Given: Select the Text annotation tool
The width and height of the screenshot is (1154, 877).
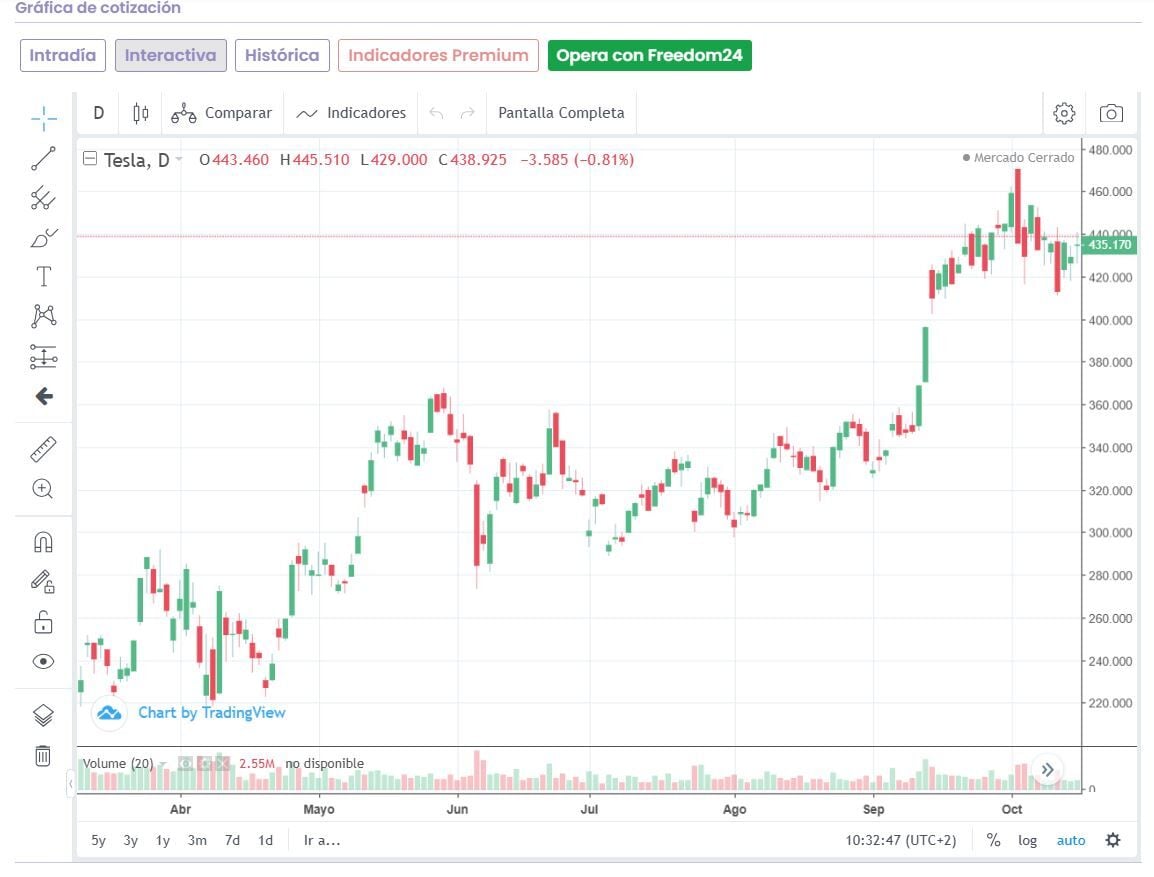Looking at the screenshot, I should pos(43,277).
